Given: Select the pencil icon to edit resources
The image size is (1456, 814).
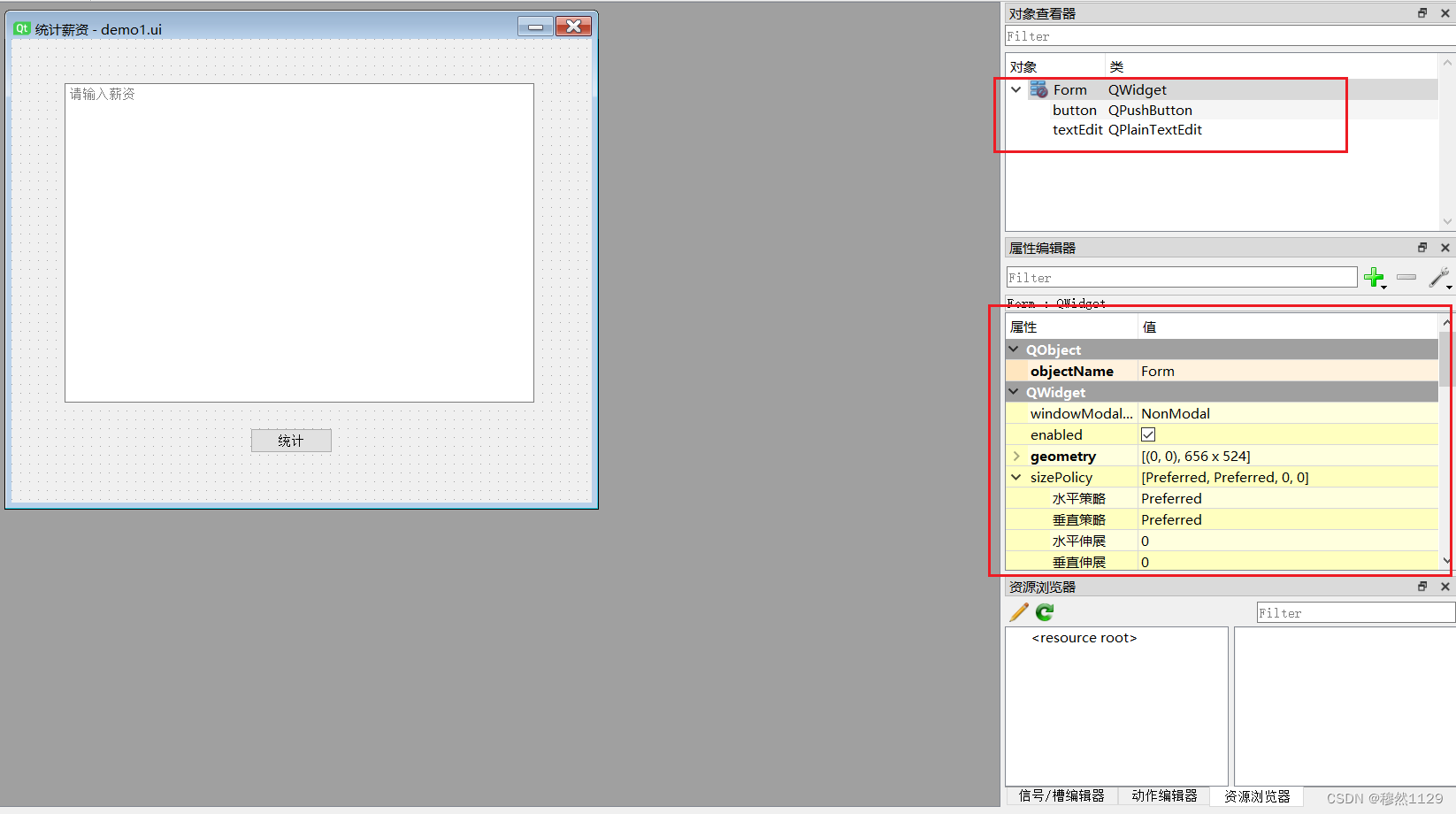Looking at the screenshot, I should pos(1018,611).
